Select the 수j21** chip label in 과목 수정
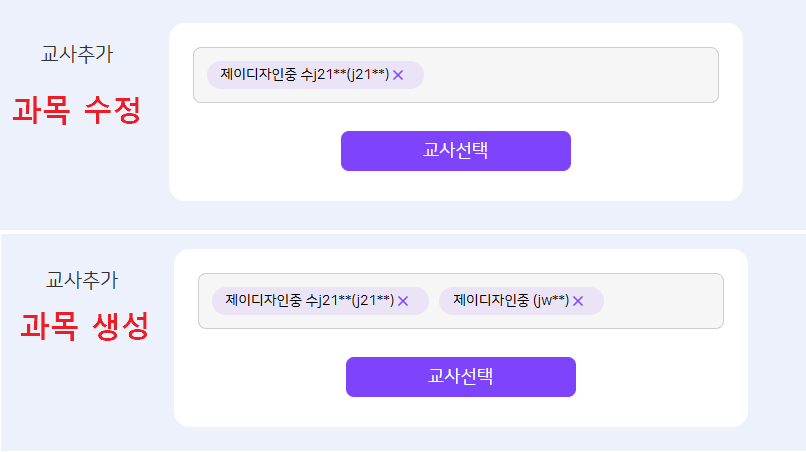Viewport: 806px width, 452px height. 304,75
